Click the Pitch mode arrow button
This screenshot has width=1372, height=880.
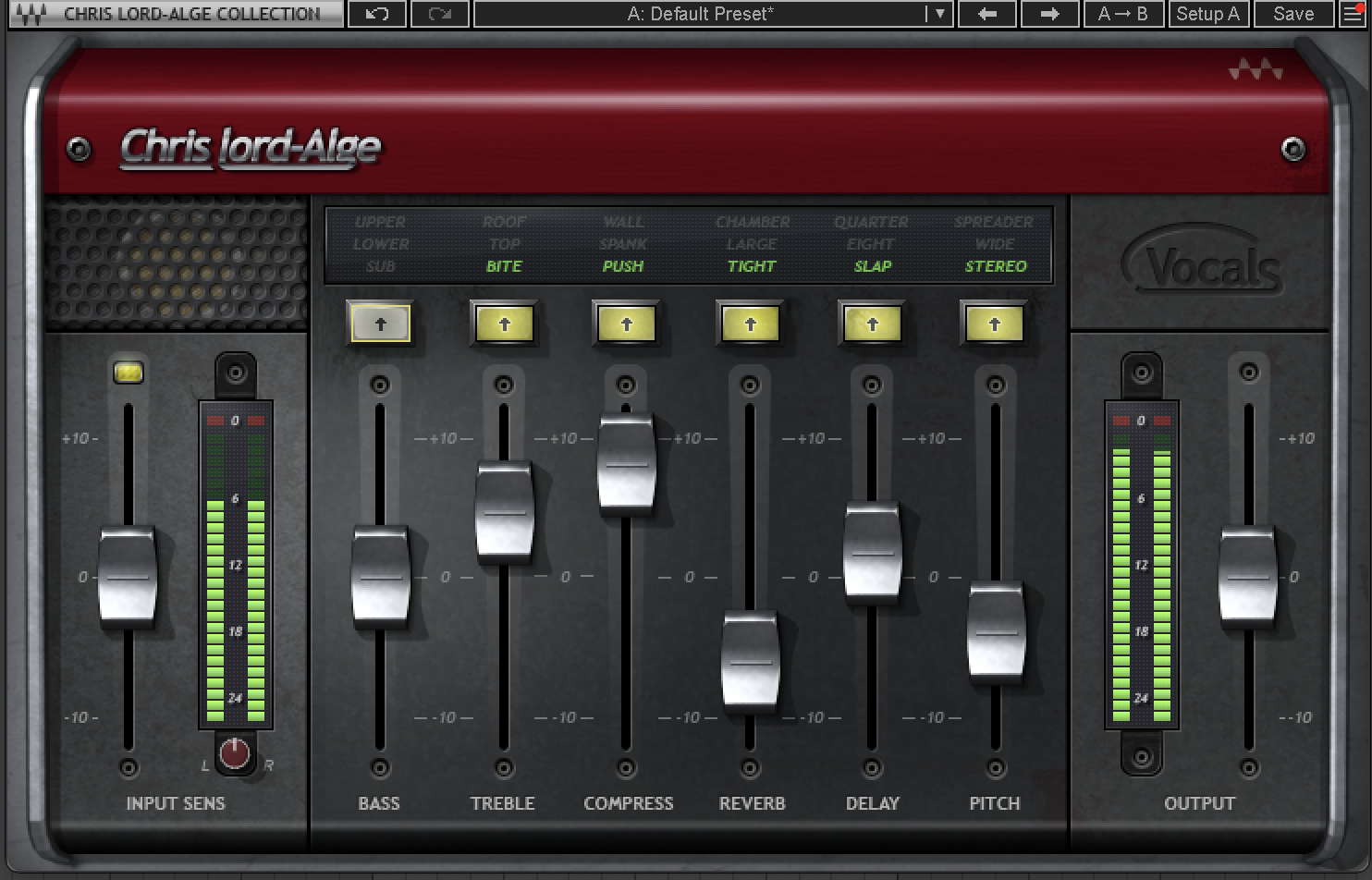(x=995, y=324)
